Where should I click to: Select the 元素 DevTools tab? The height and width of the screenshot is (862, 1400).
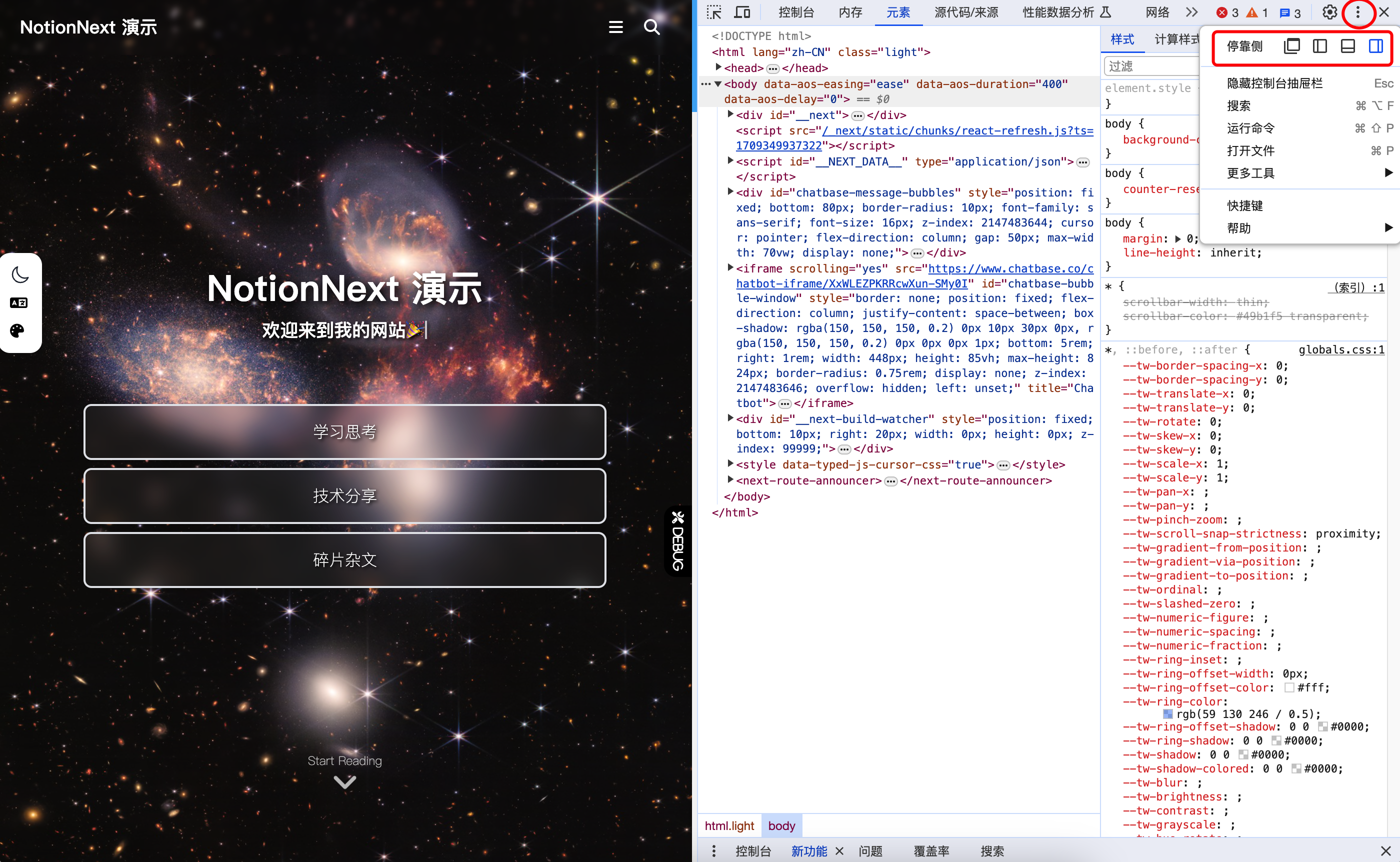(x=898, y=12)
